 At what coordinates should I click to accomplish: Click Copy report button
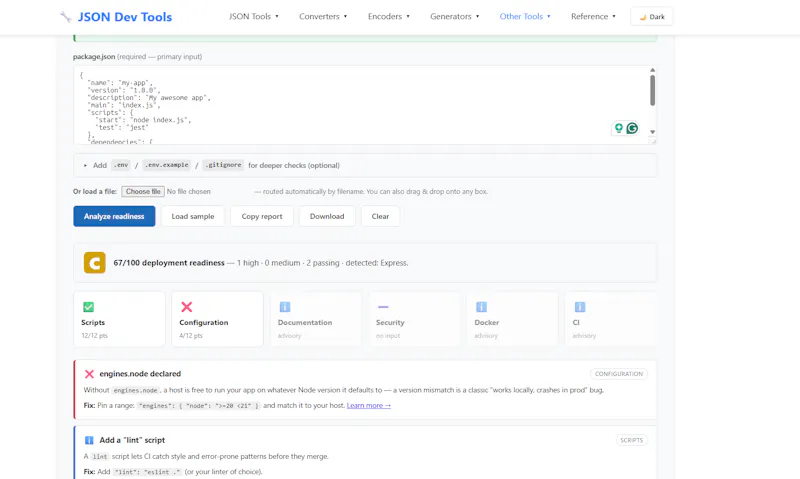point(262,216)
